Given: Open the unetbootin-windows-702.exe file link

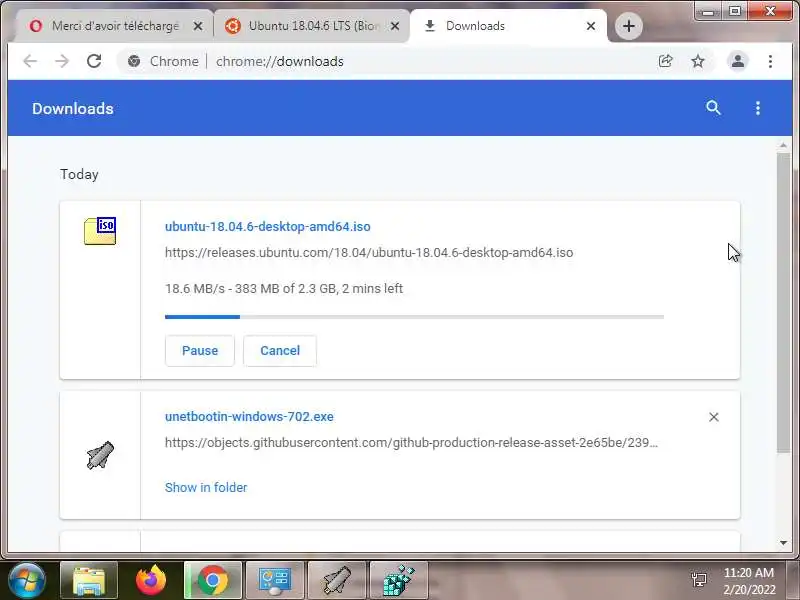Looking at the screenshot, I should (249, 416).
